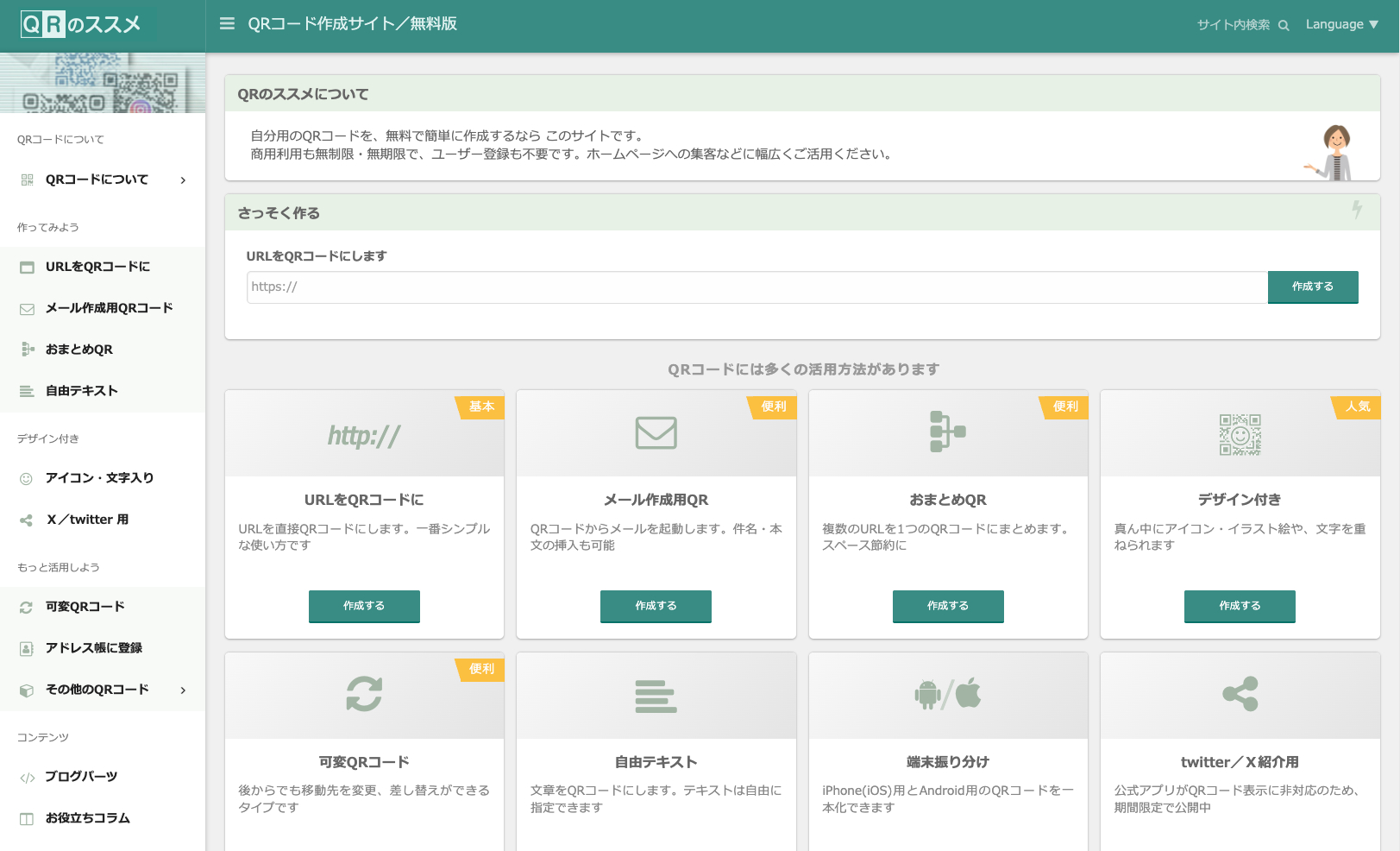The height and width of the screenshot is (851, 1400).
Task: Click the contact card icon for アドレス帳に登録
Action: [x=26, y=649]
